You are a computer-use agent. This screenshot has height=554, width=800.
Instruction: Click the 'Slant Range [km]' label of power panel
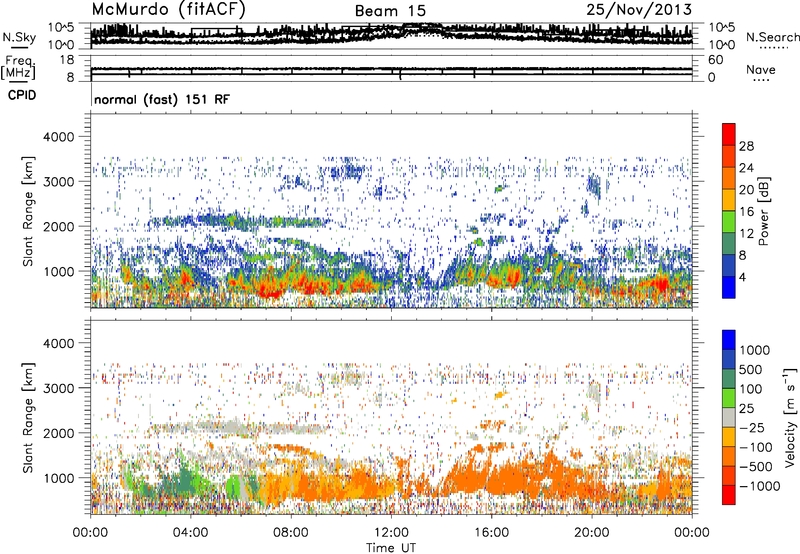click(x=28, y=211)
